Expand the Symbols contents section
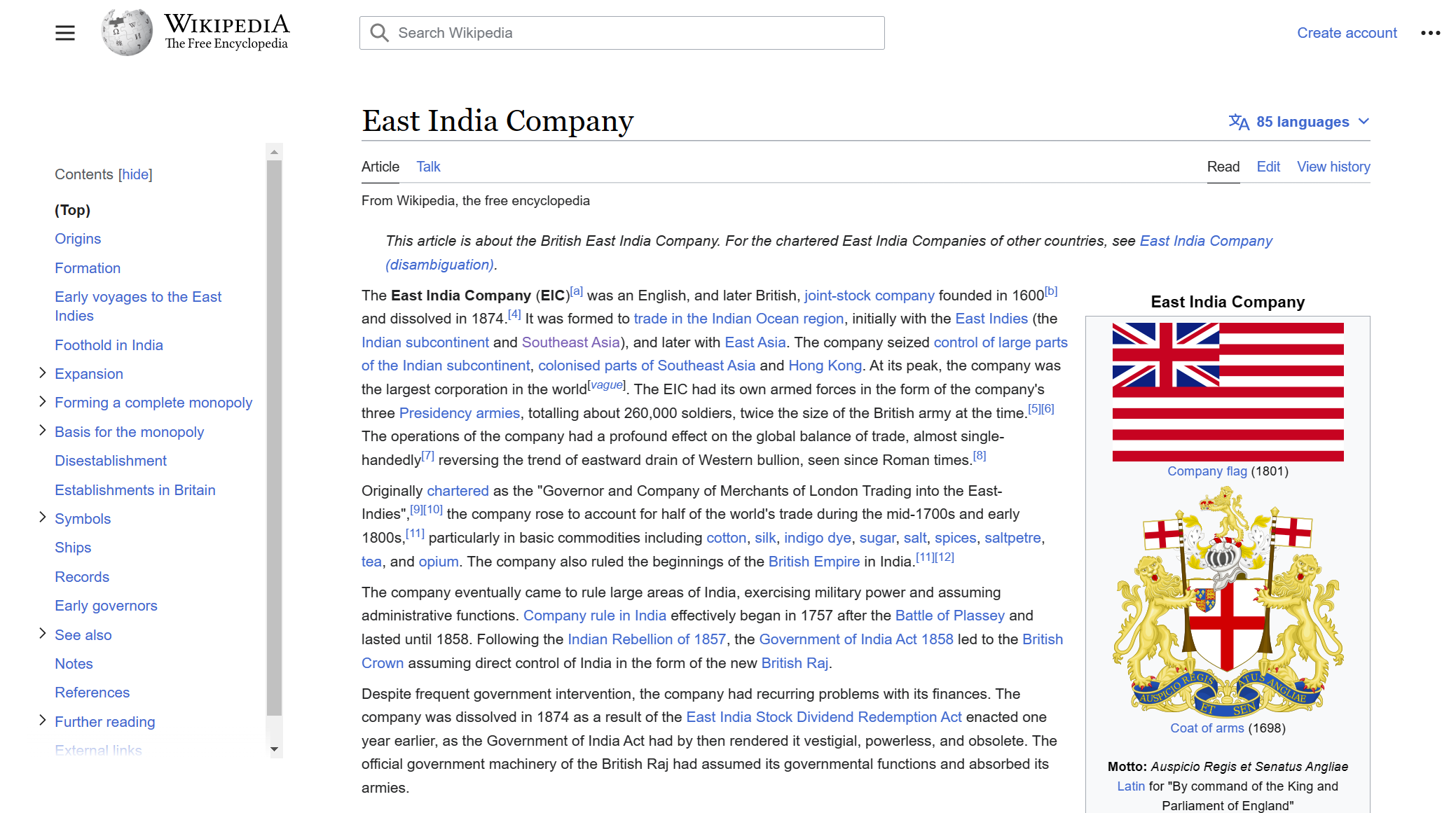 [43, 518]
